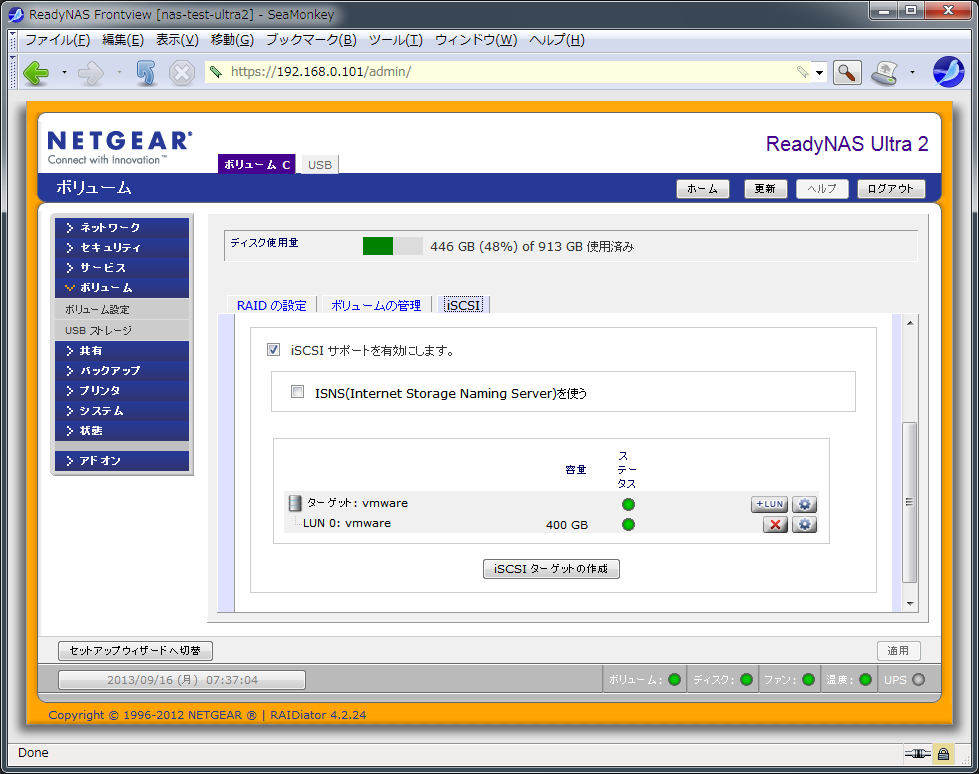This screenshot has height=774, width=979.
Task: Open the Back button history dropdown
Action: pyautogui.click(x=64, y=73)
